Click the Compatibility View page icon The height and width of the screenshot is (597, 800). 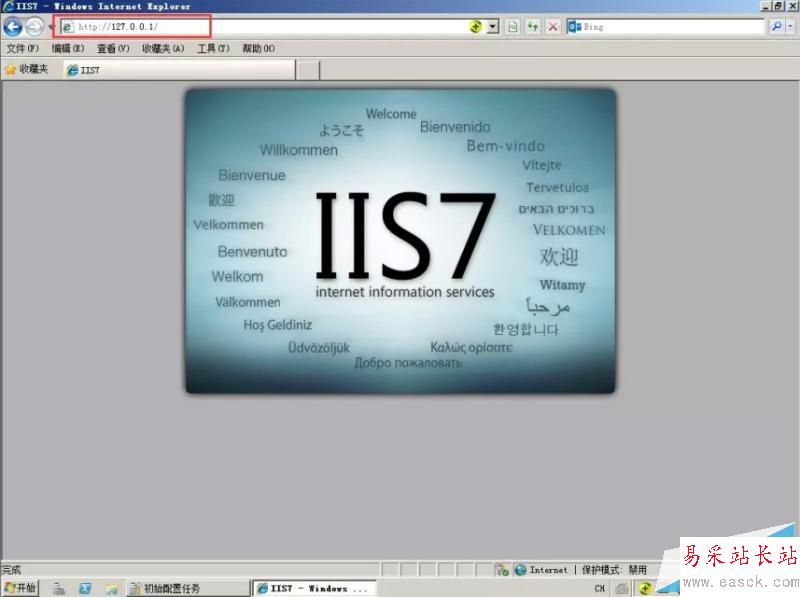pos(513,27)
